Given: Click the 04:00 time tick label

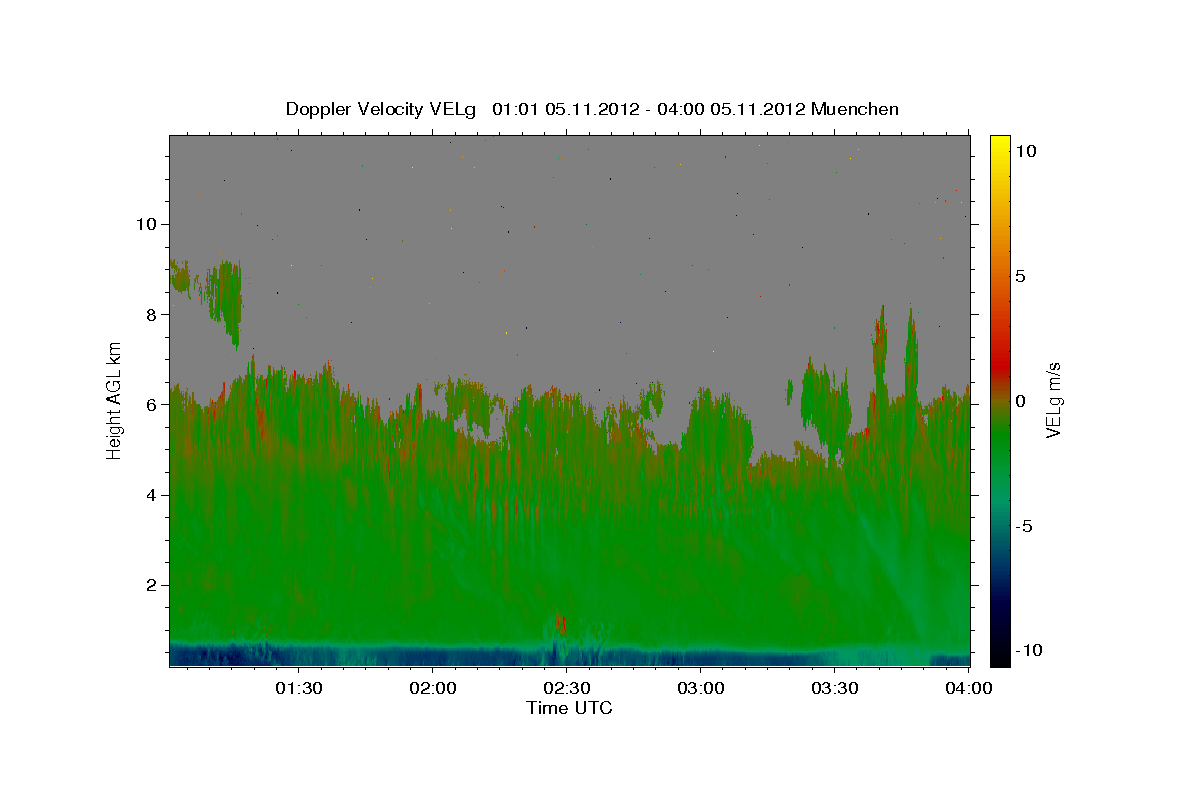Looking at the screenshot, I should [x=968, y=689].
